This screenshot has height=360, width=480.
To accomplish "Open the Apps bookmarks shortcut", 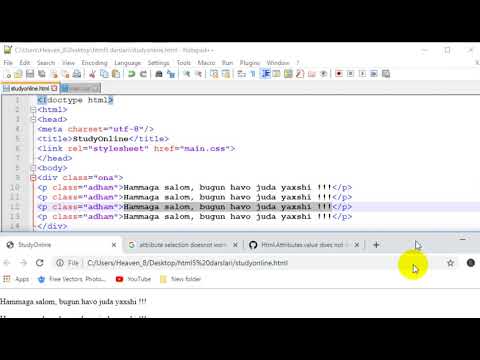I will point(16,279).
